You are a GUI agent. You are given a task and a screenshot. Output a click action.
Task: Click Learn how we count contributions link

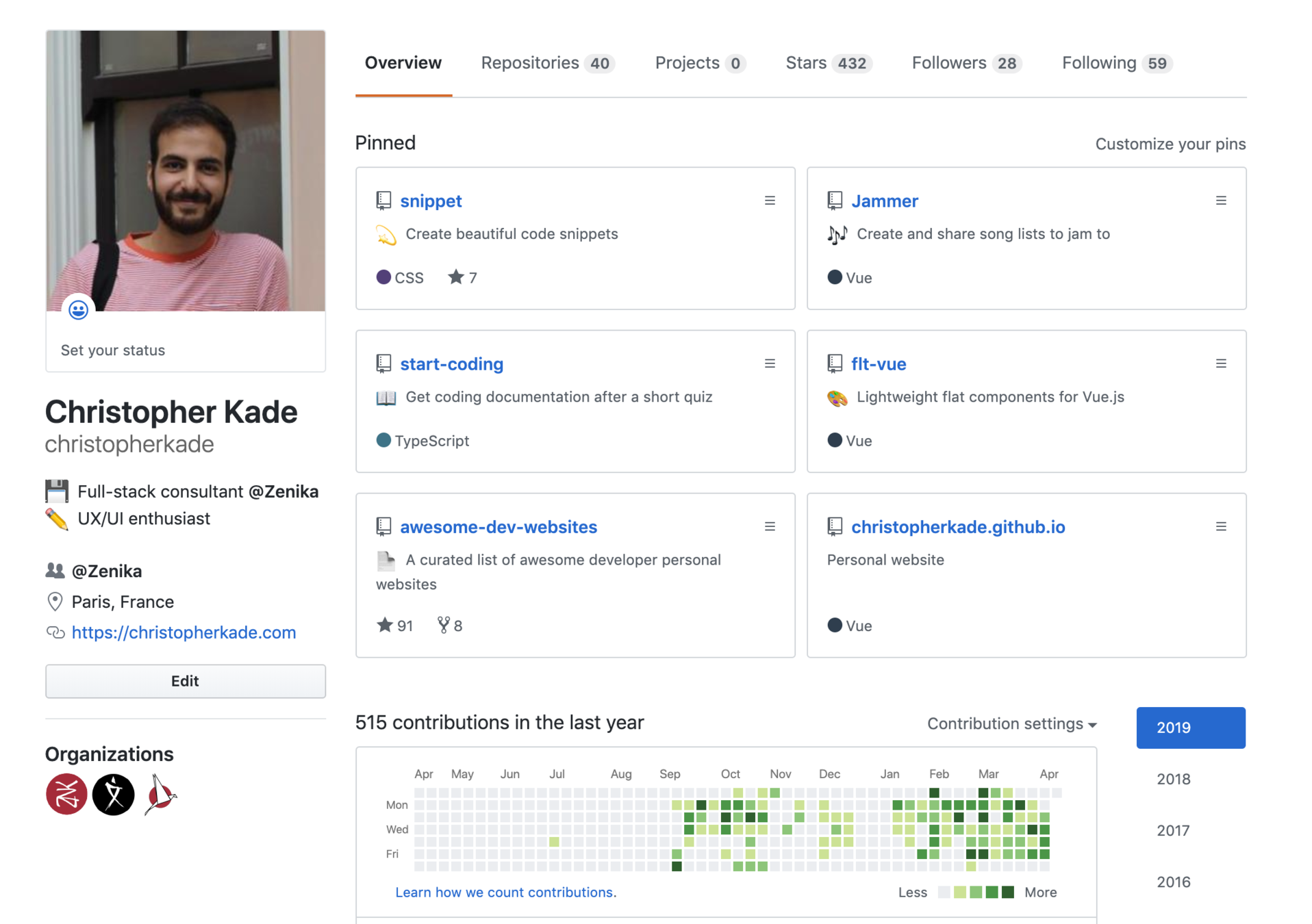coord(505,892)
